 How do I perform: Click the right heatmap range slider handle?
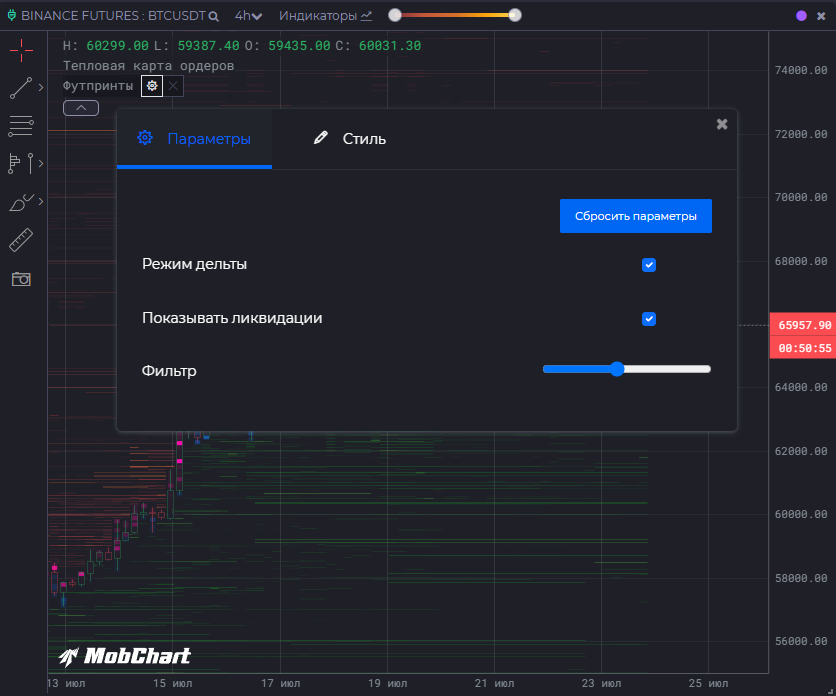pyautogui.click(x=515, y=15)
